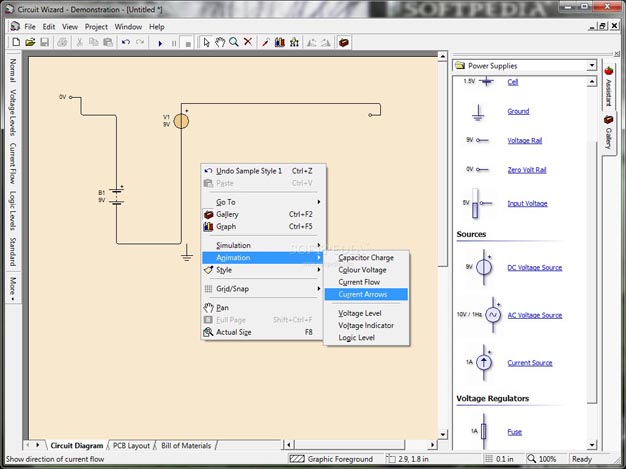Select Graph in context menu

[263, 226]
